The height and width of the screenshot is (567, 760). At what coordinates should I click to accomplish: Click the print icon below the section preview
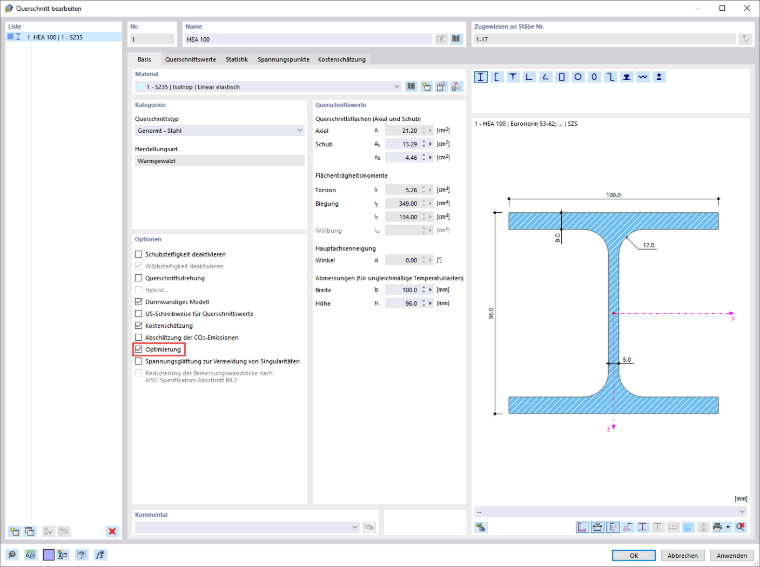pyautogui.click(x=717, y=527)
